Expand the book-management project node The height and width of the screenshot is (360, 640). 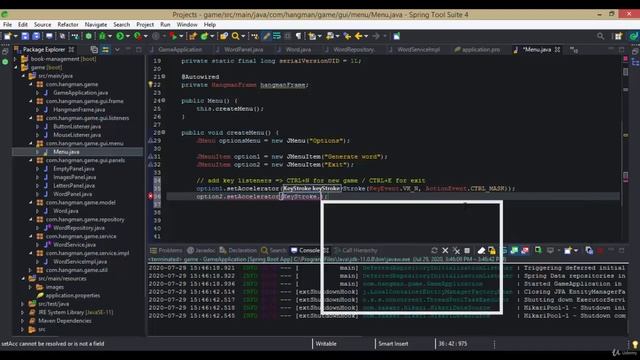point(16,59)
